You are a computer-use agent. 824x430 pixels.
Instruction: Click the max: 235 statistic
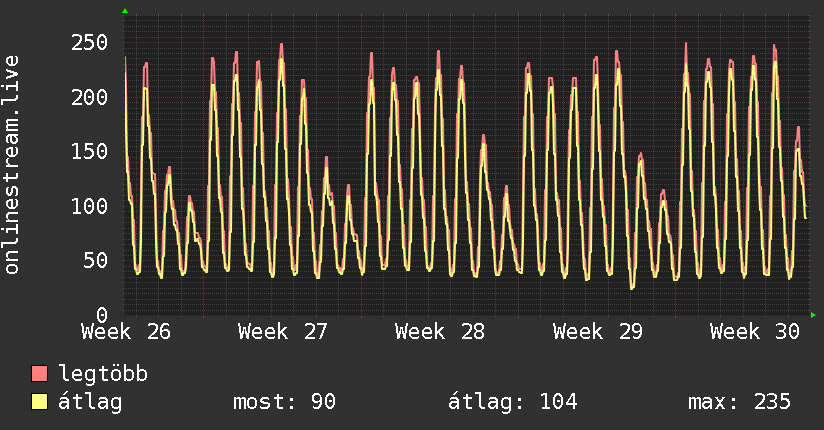pos(739,402)
